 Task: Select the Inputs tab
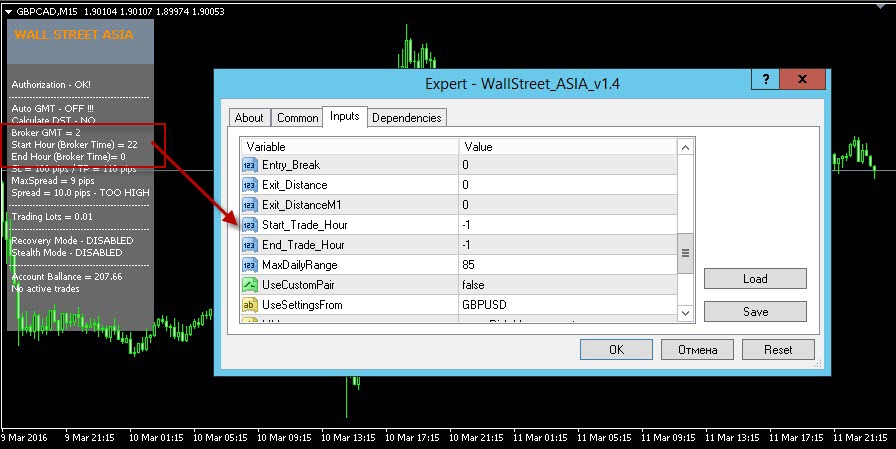345,116
